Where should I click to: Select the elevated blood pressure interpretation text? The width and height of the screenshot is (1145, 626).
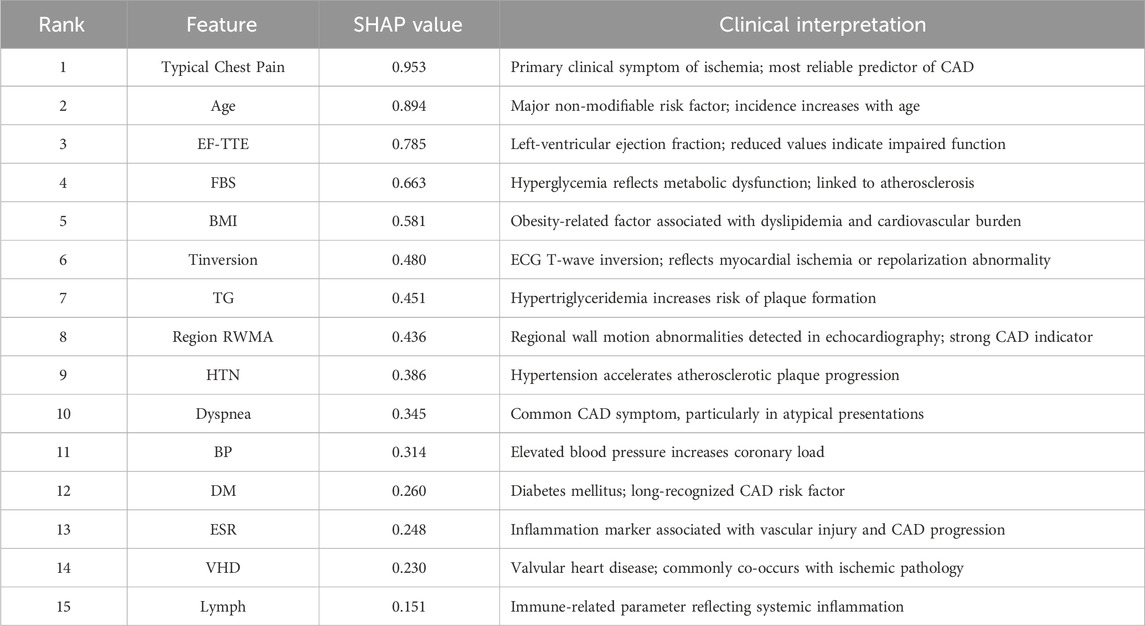pos(667,452)
